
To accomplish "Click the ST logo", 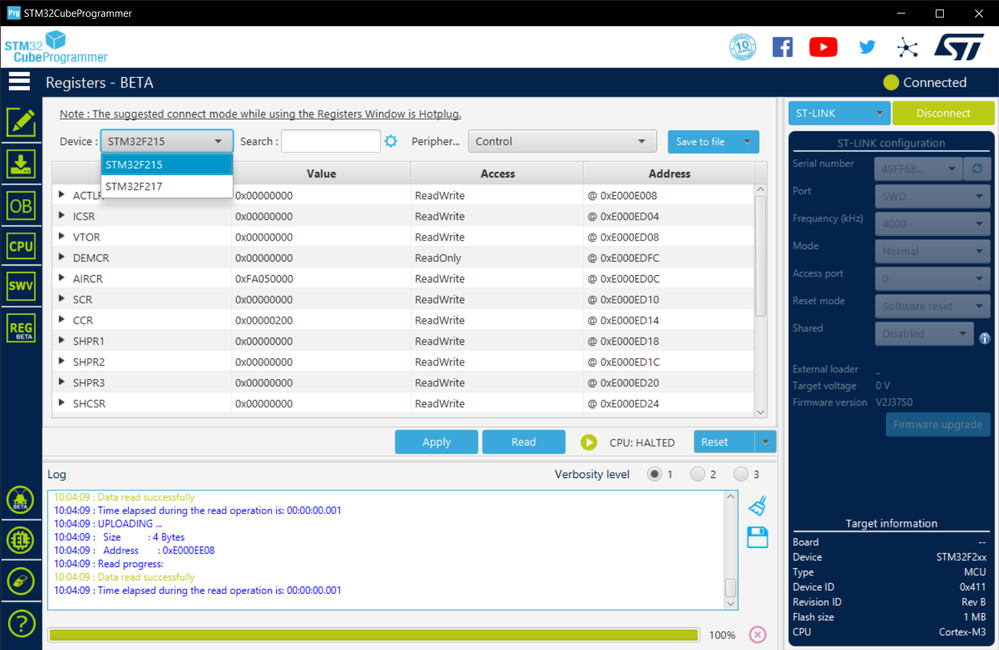I will coord(959,47).
